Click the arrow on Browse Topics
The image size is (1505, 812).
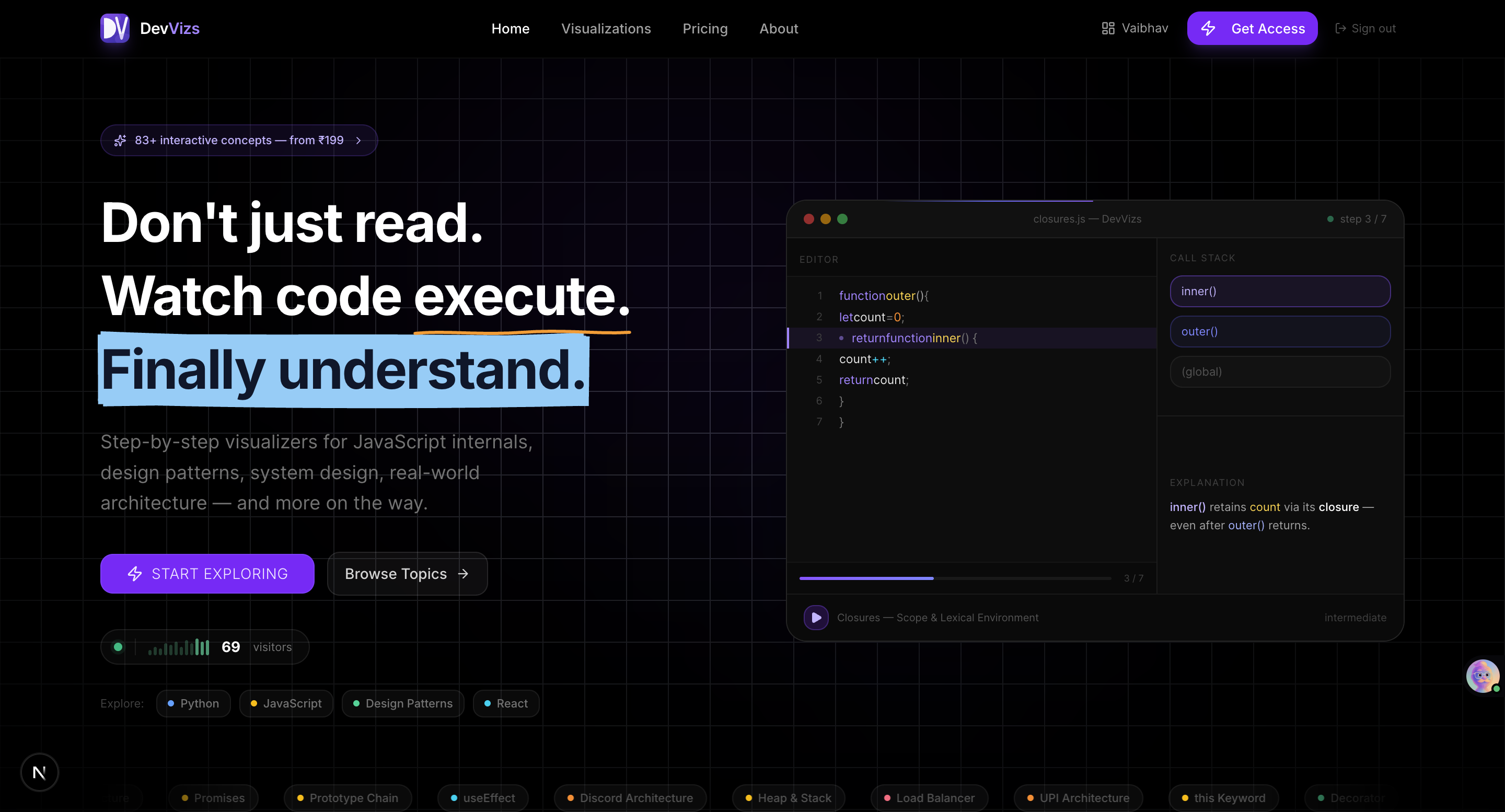[464, 574]
